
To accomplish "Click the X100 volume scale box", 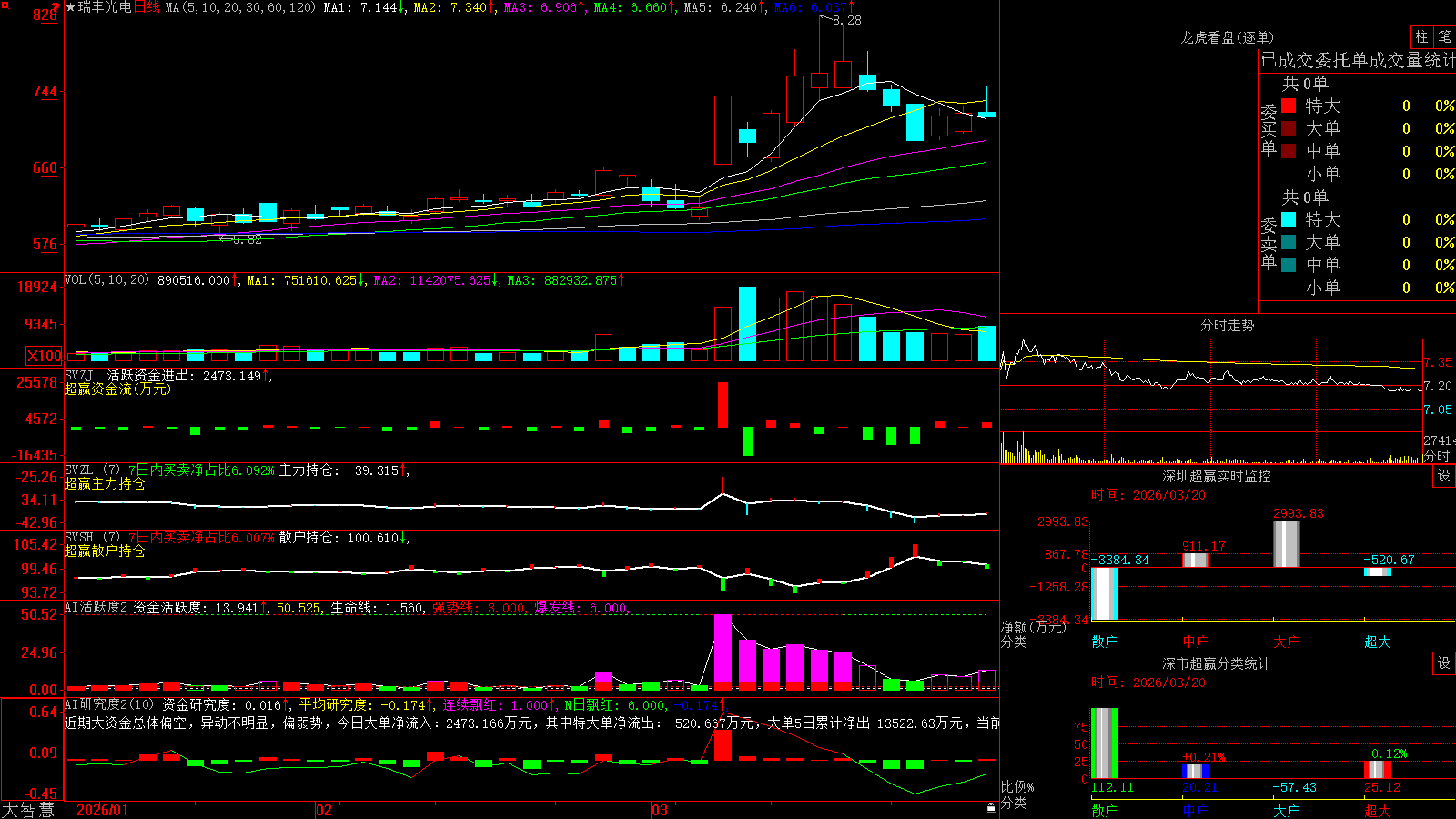I will (45, 356).
